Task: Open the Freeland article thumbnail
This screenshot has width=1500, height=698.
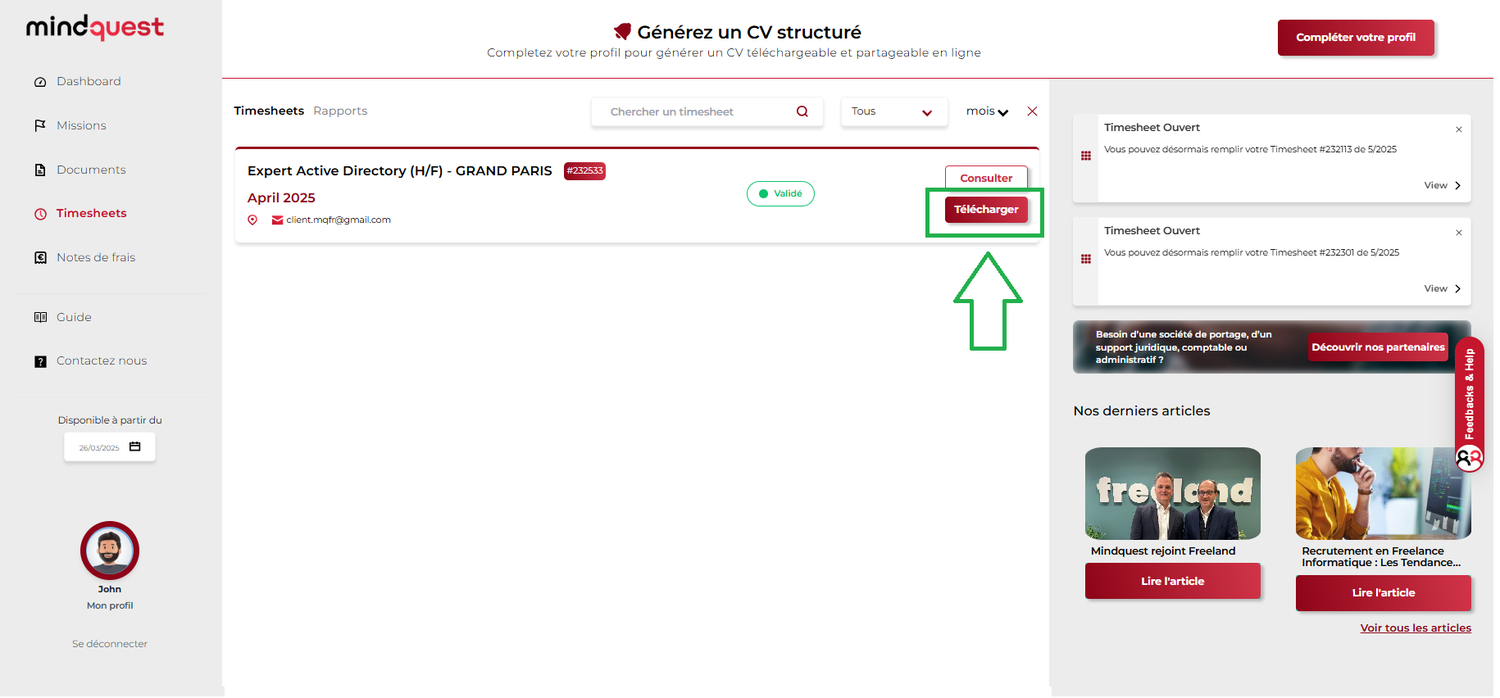Action: click(x=1173, y=494)
